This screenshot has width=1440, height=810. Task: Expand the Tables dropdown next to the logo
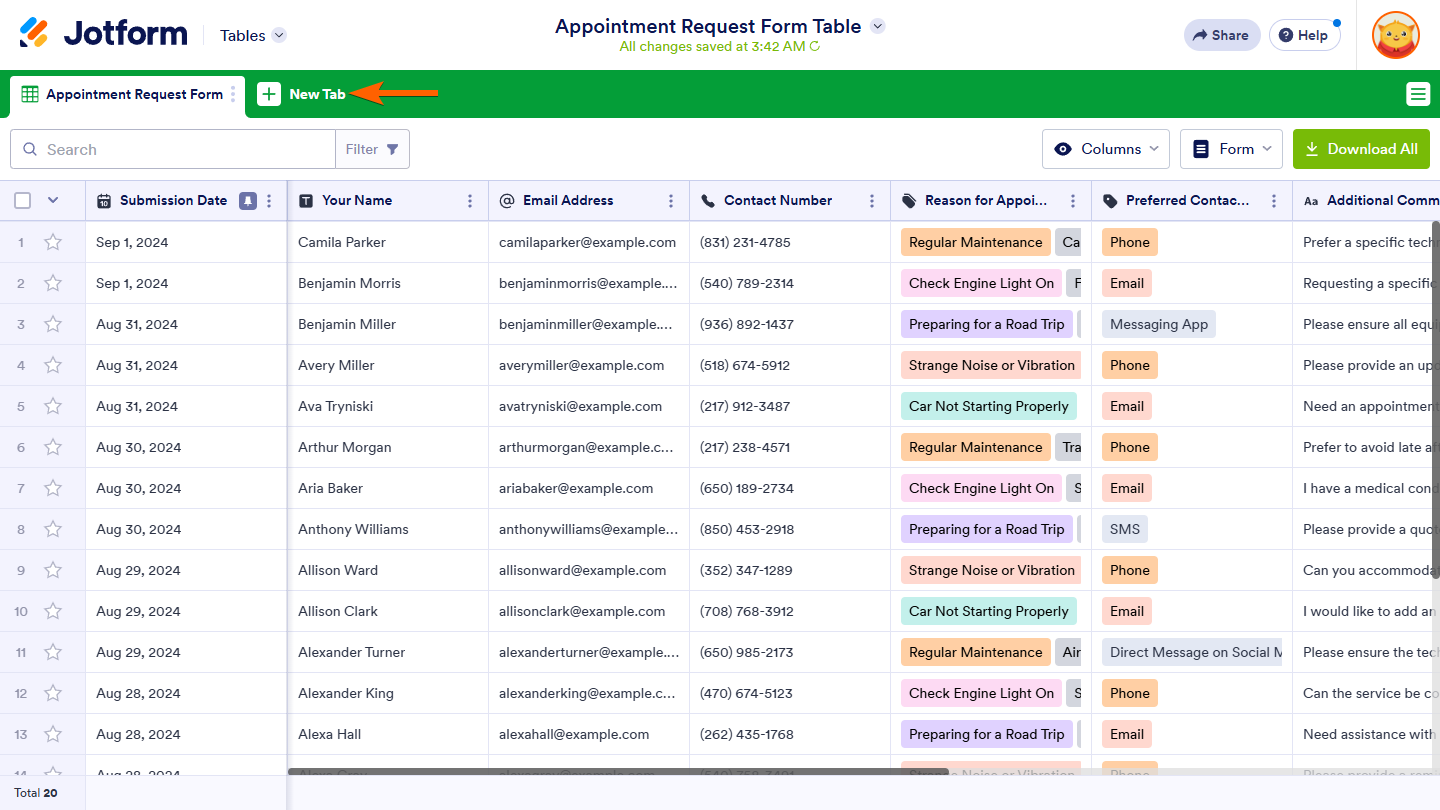(x=279, y=35)
